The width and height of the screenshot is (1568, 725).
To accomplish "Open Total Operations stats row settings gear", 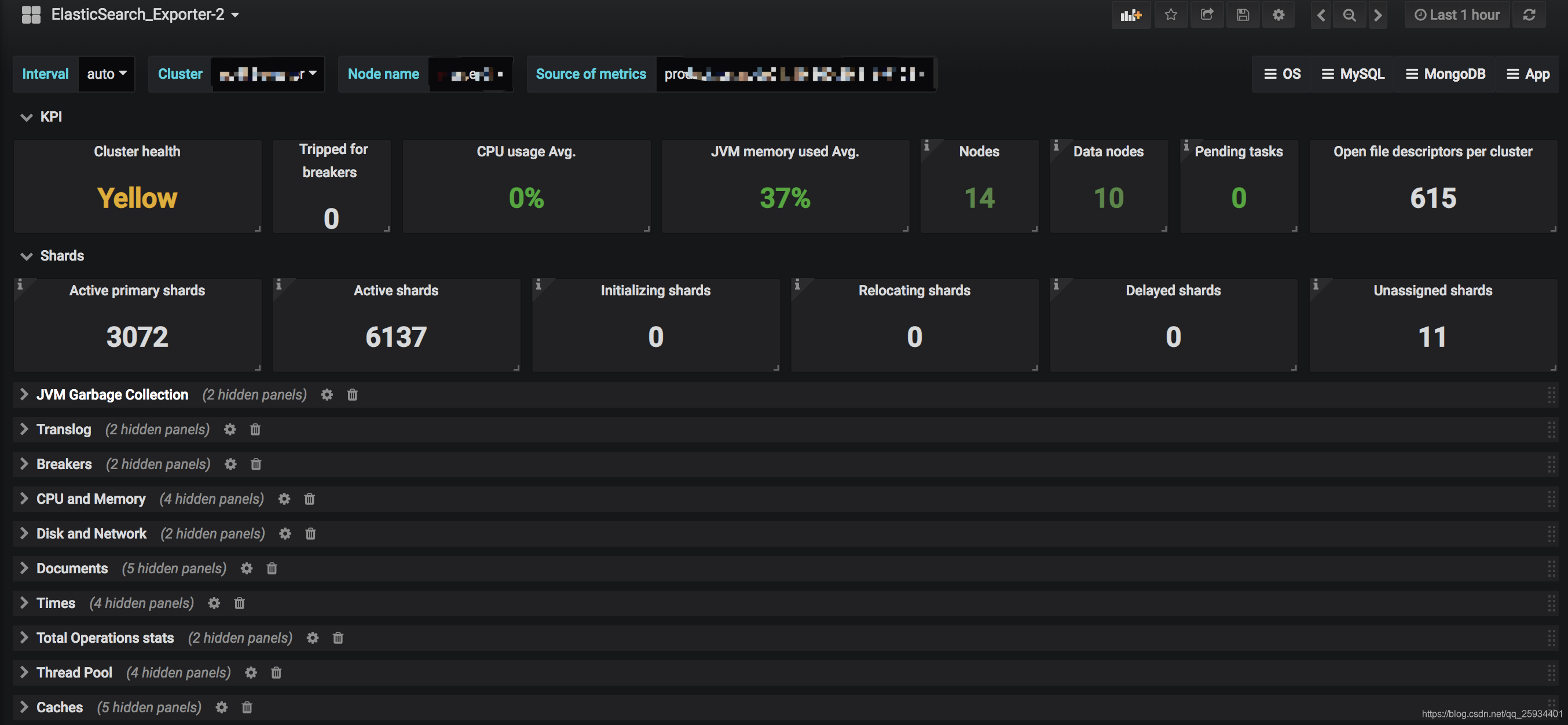I will (312, 638).
